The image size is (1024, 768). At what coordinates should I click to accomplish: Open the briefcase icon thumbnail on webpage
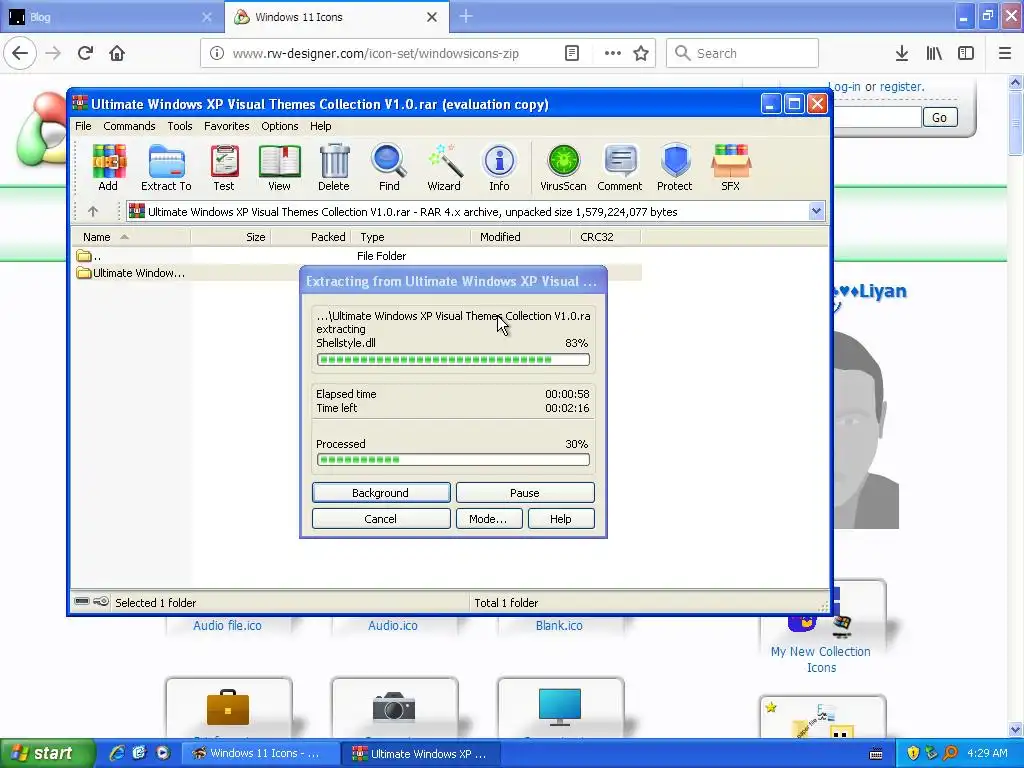228,708
